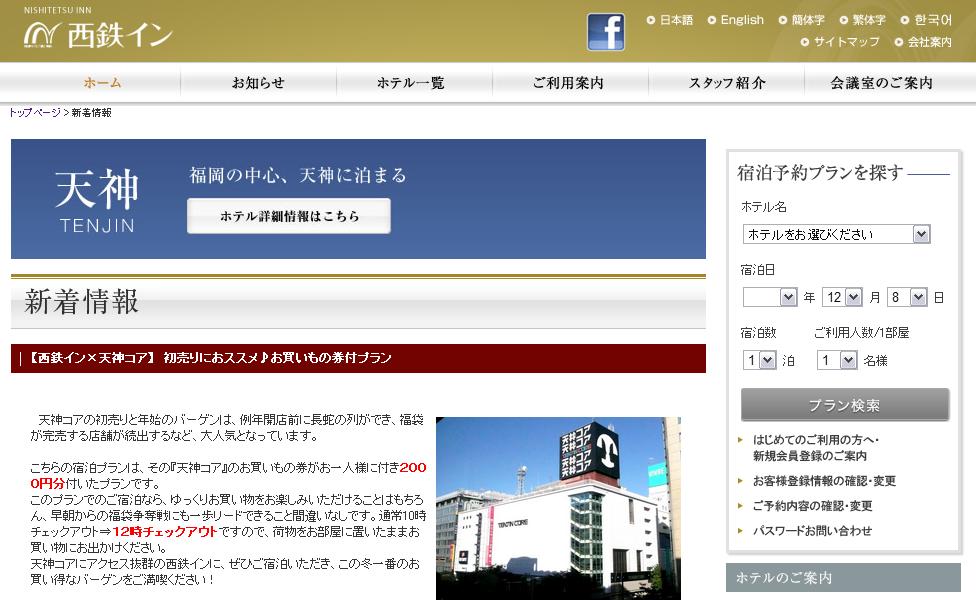The image size is (976, 600).
Task: Open お客様登録情報の確認・変更 link
Action: click(x=824, y=481)
